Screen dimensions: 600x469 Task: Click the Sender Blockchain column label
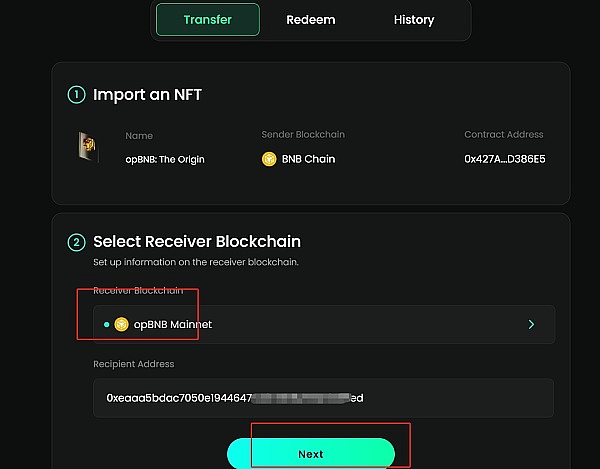303,135
